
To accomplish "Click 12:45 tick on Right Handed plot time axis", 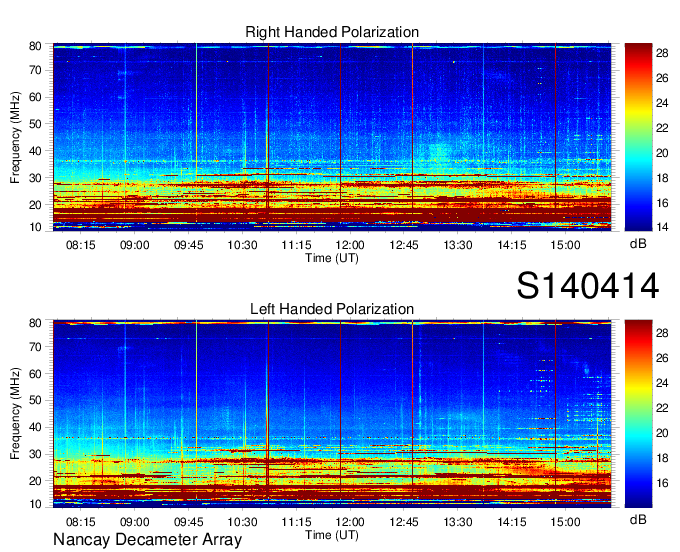I will click(x=404, y=245).
